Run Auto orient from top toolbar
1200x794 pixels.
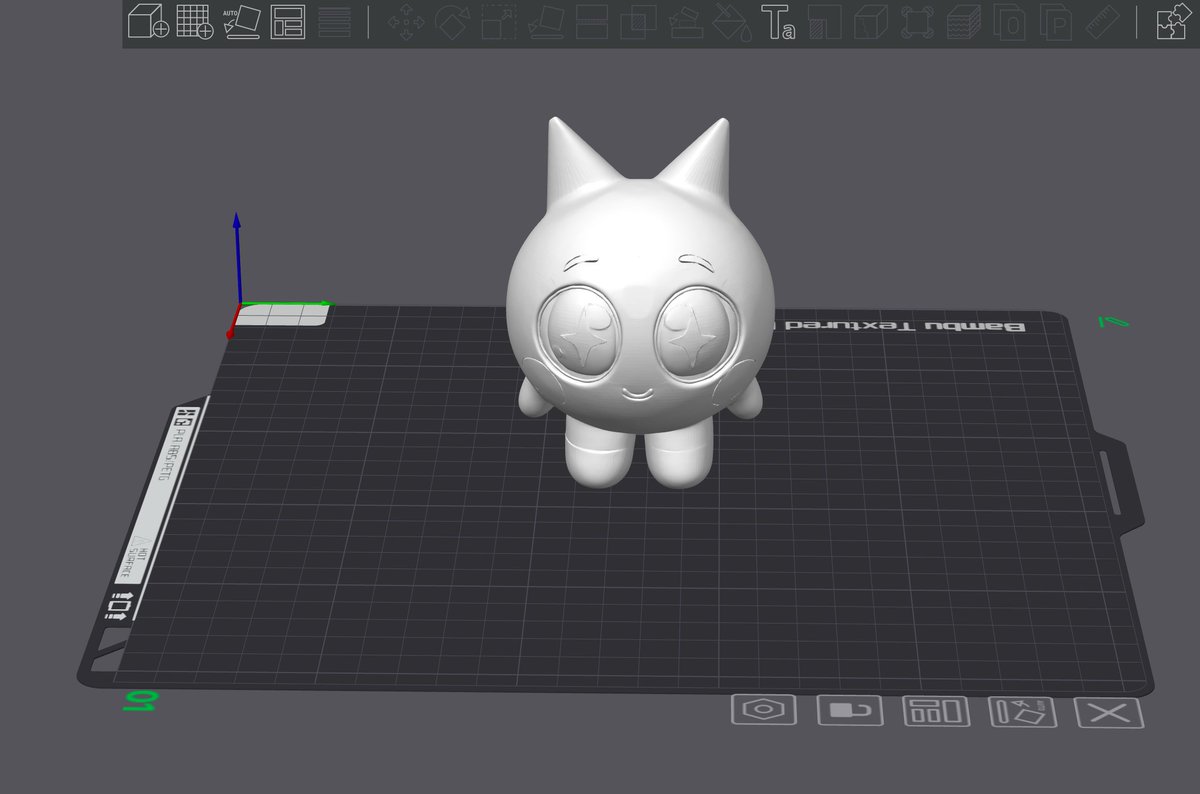(x=242, y=21)
